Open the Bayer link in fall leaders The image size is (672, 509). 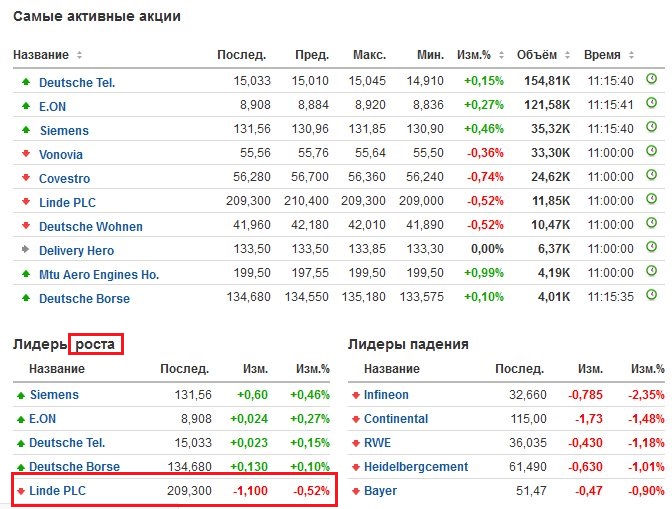click(x=381, y=491)
